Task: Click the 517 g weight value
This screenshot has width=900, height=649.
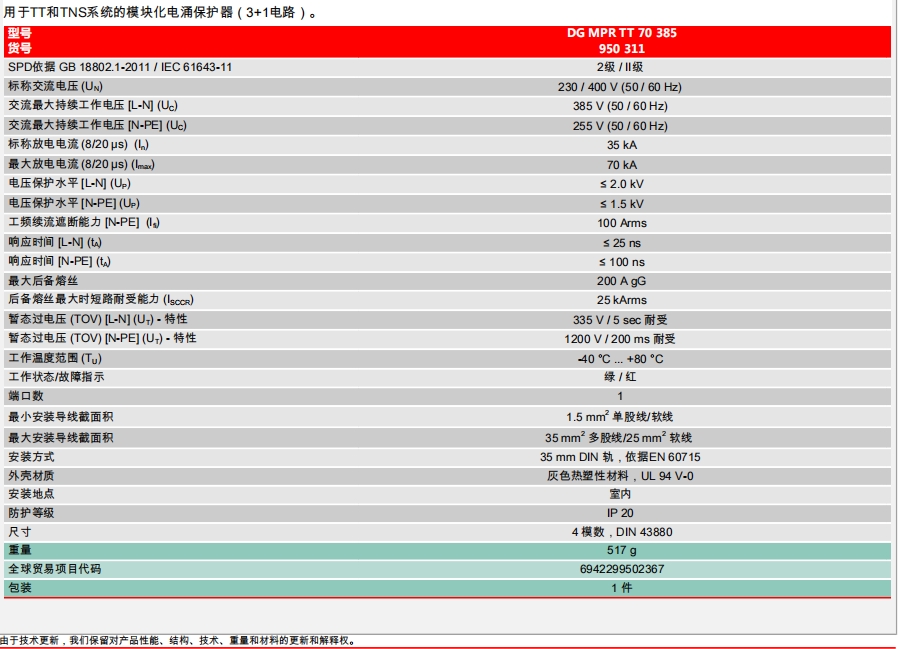Action: tap(620, 551)
